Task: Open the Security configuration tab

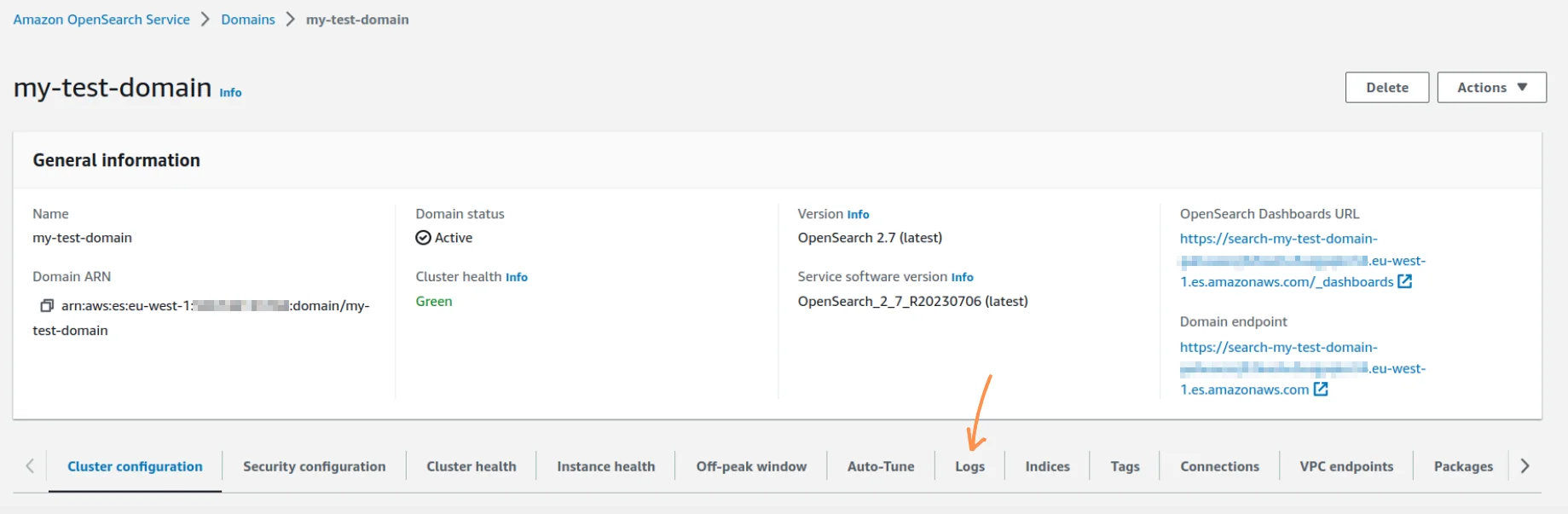Action: (x=314, y=466)
